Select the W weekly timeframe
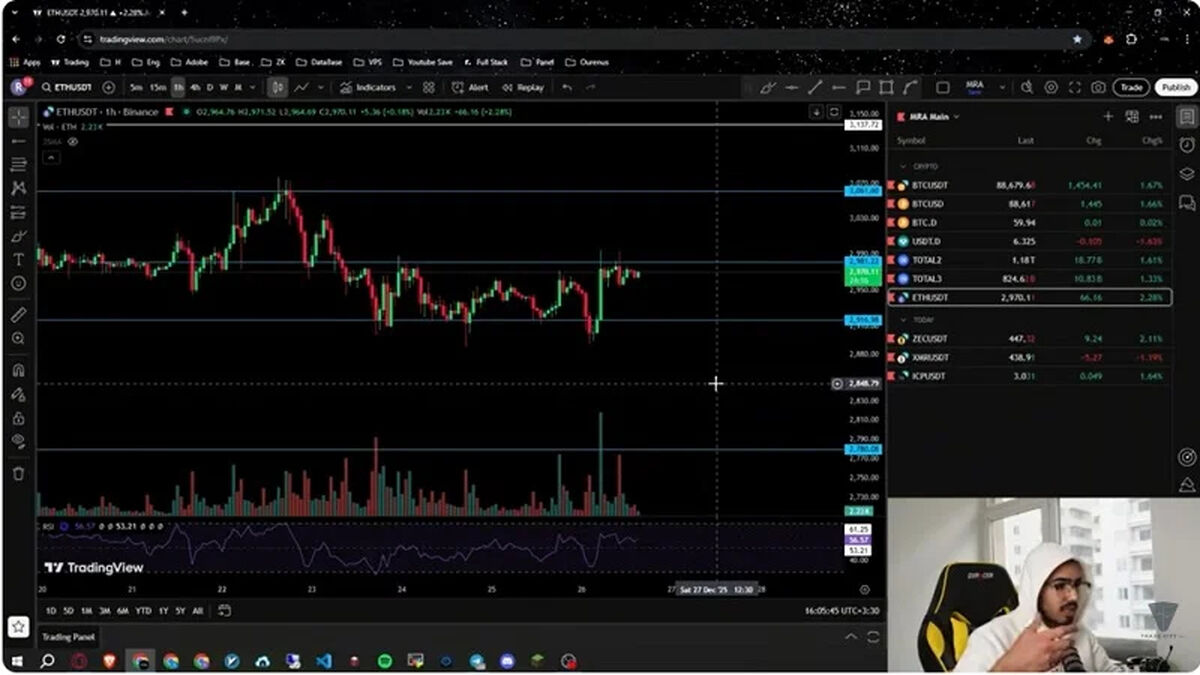Screen dimensions: 1200x675 [x=224, y=87]
